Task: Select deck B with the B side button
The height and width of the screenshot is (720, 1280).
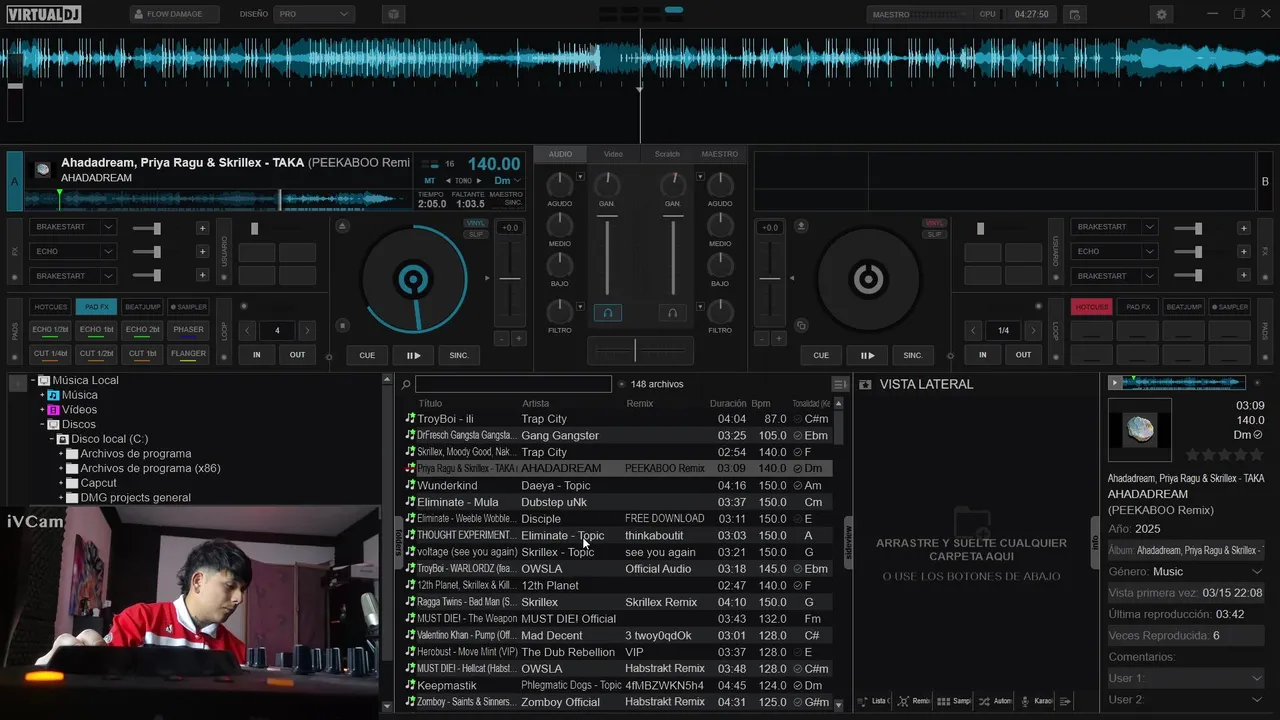Action: click(x=1265, y=181)
